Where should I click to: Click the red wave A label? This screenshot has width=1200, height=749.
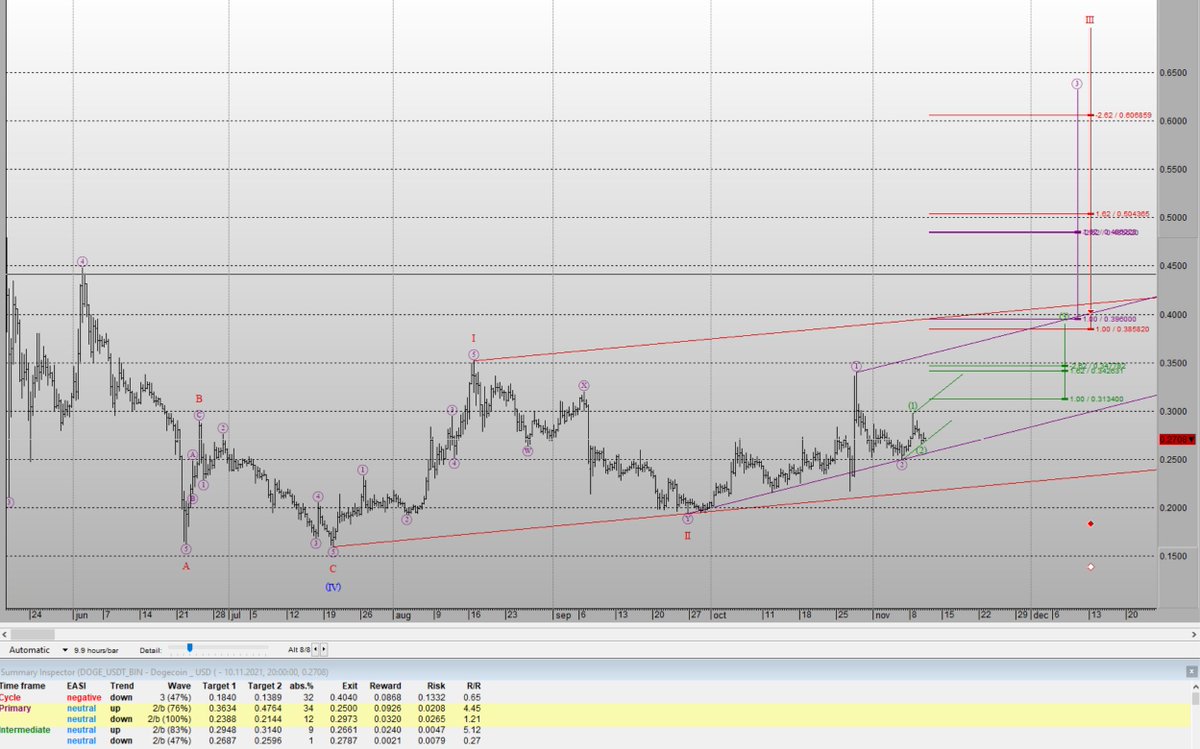(186, 566)
